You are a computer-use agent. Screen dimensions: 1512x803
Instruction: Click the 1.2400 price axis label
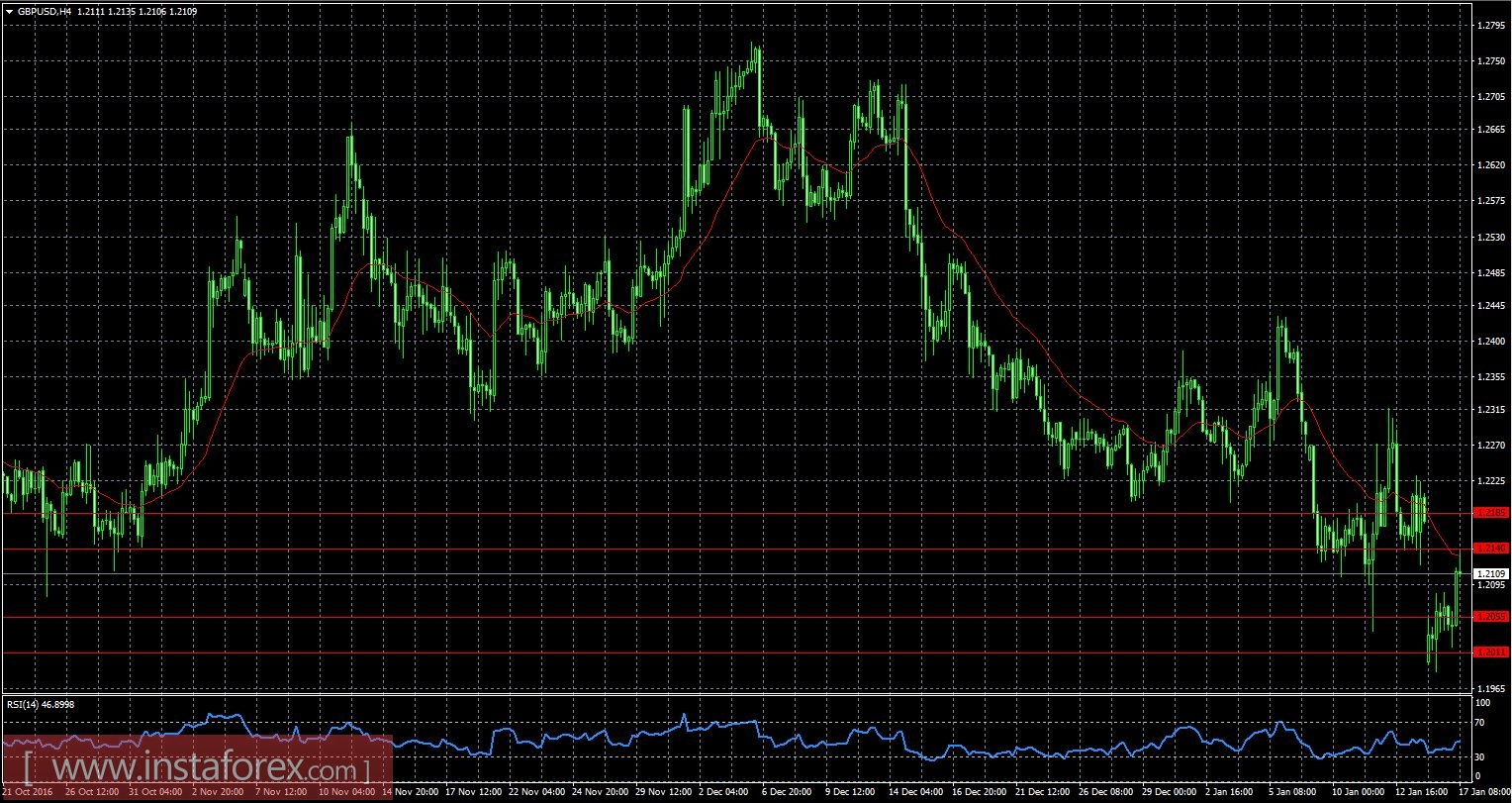point(1491,342)
